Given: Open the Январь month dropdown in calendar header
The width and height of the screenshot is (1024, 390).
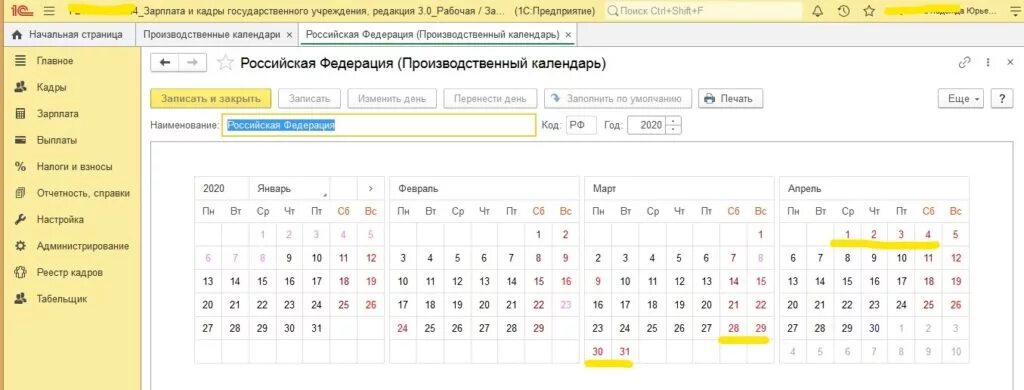Looking at the screenshot, I should pos(289,188).
